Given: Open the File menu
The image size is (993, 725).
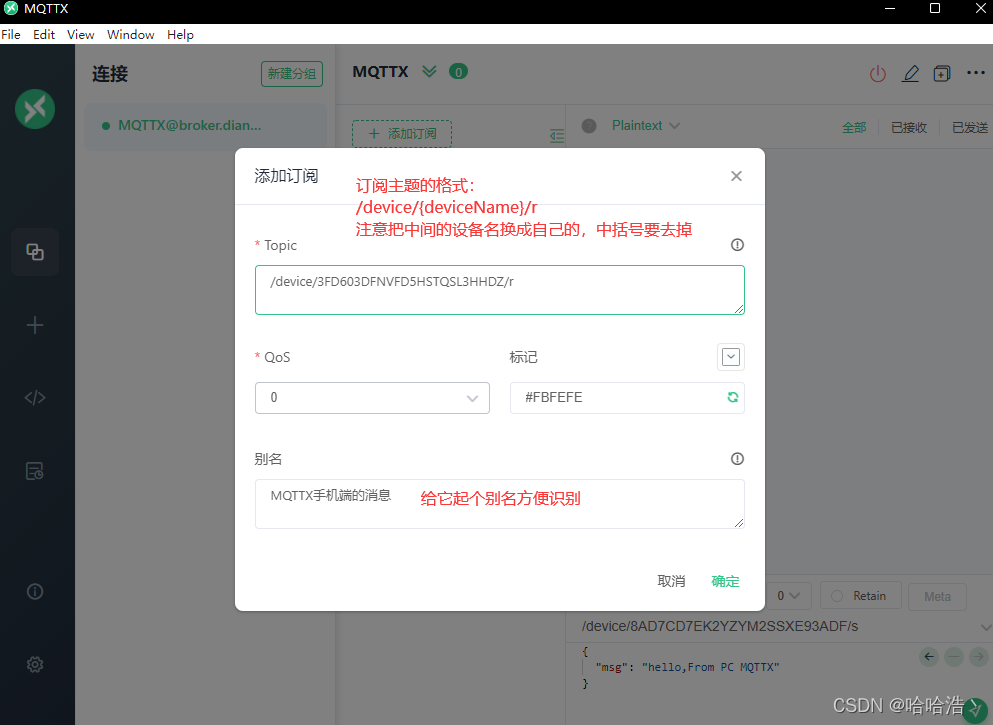Looking at the screenshot, I should [11, 35].
